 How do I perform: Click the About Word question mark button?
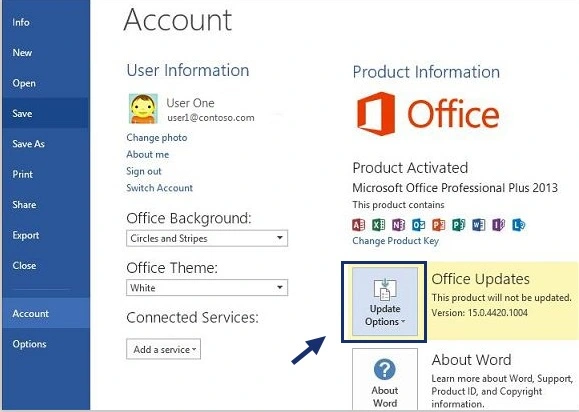click(x=385, y=380)
